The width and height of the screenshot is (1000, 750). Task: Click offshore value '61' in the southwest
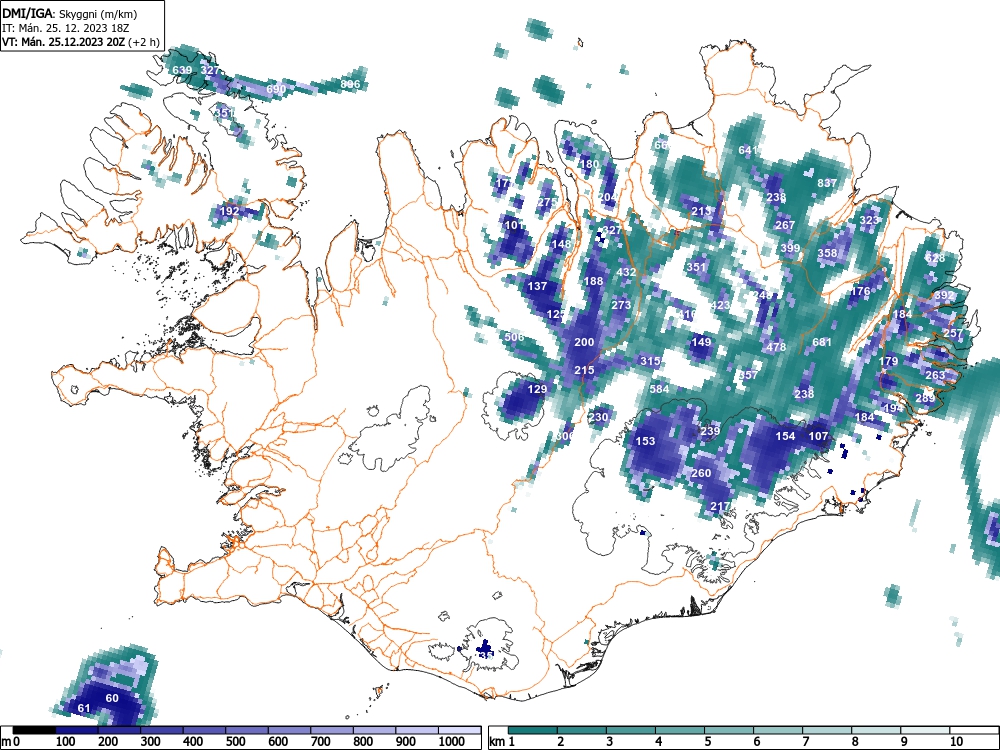click(84, 708)
